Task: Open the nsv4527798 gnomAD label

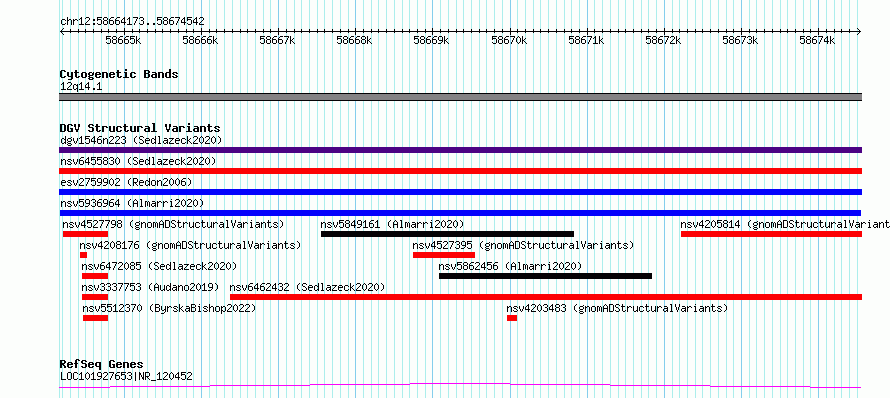Action: coord(174,224)
